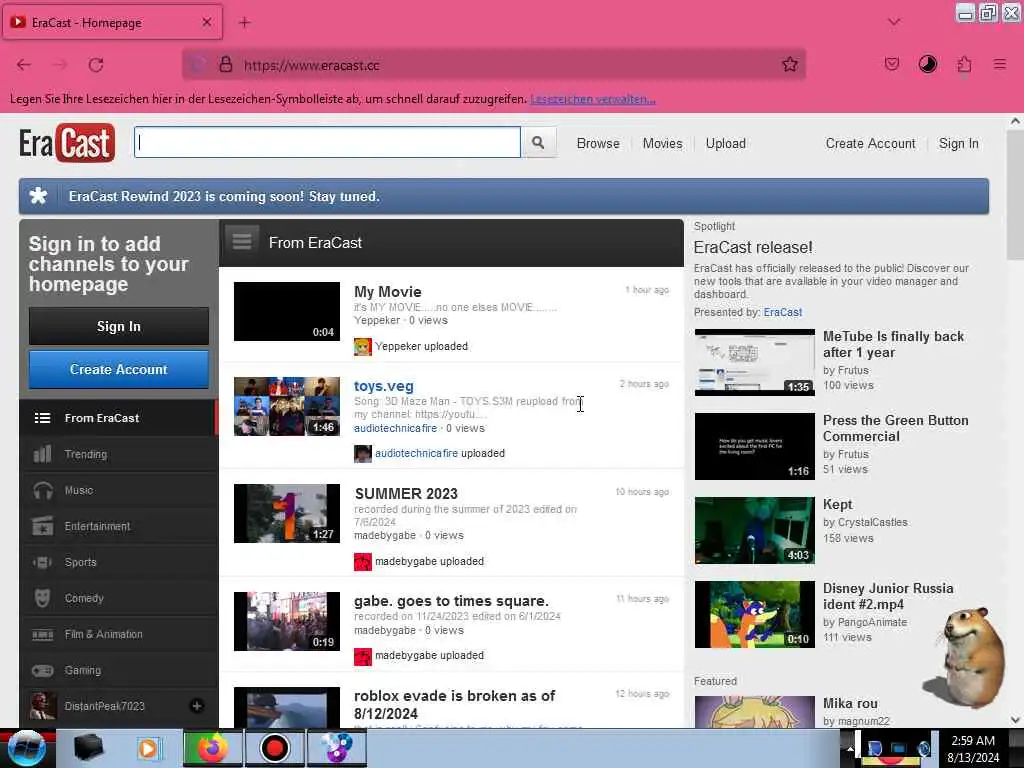Click the magnifier search button

point(538,142)
